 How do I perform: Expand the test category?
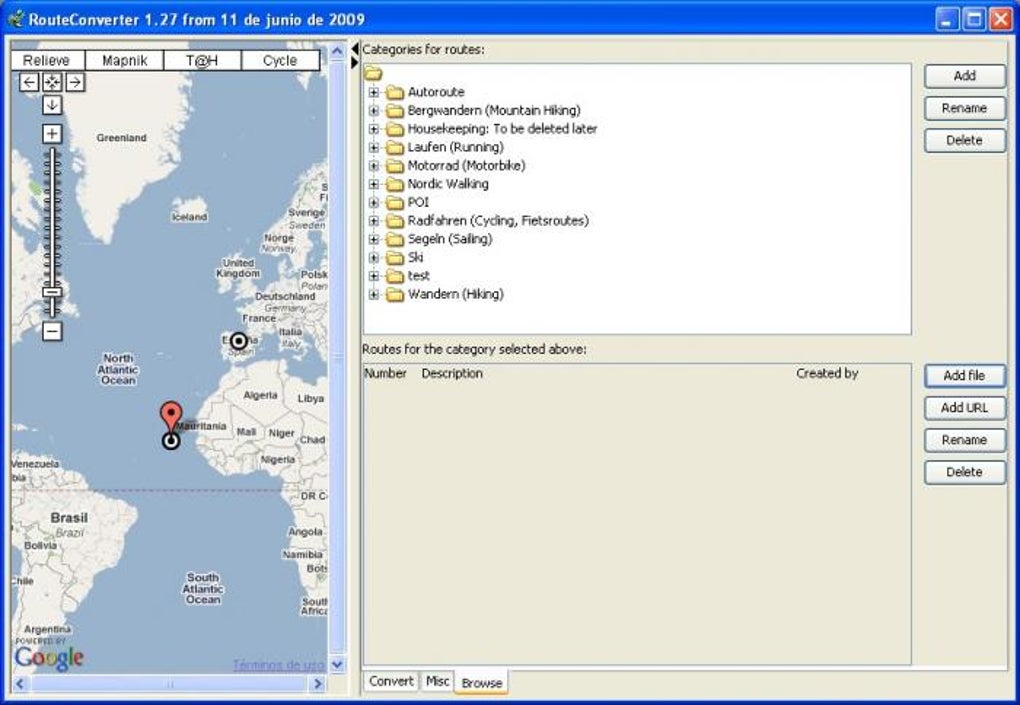[x=373, y=276]
